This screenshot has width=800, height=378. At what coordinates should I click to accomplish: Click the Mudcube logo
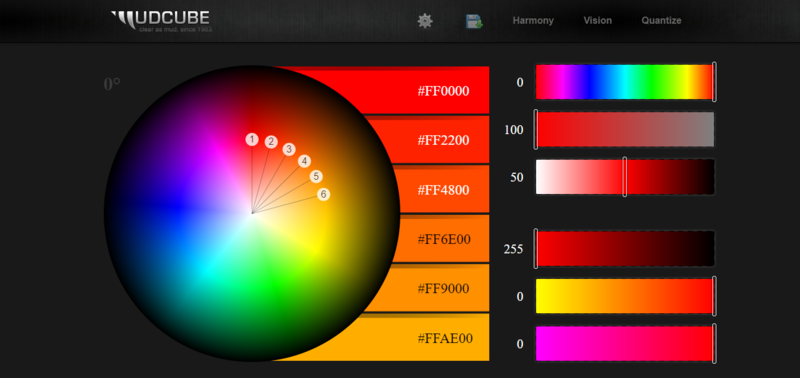(161, 21)
